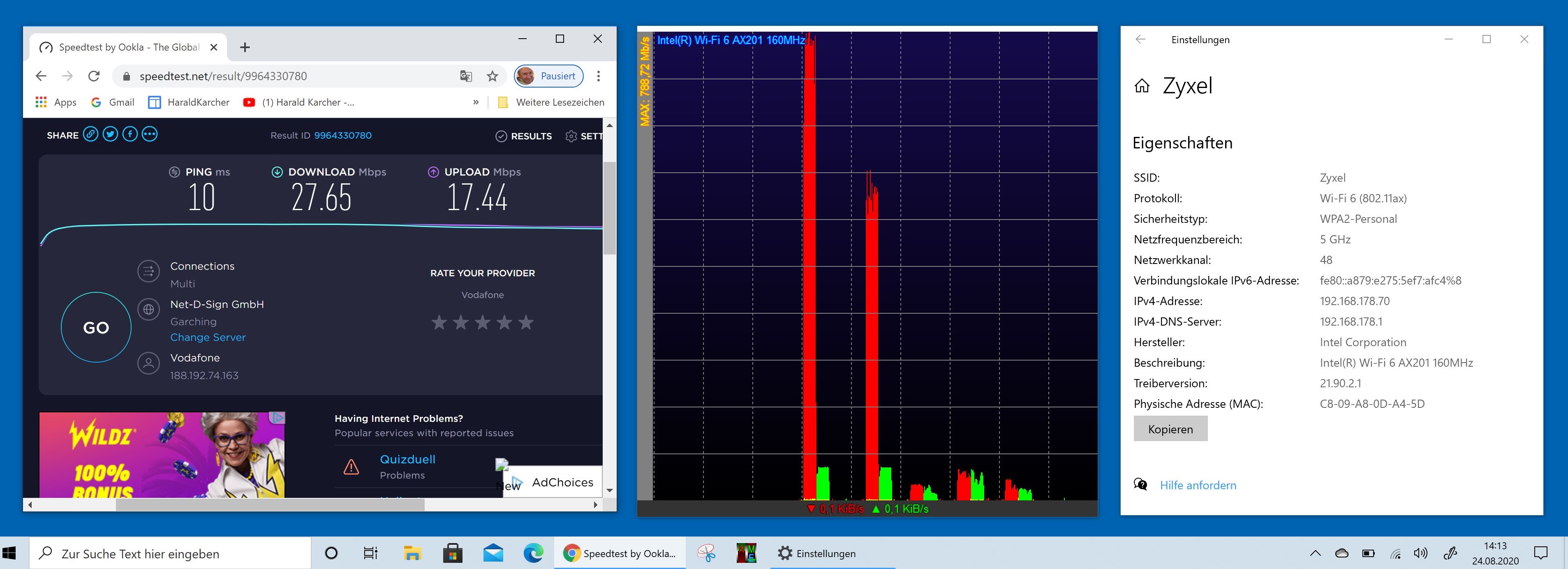1568x569 pixels.
Task: Expand hidden bookmarks chevron
Action: pos(475,102)
